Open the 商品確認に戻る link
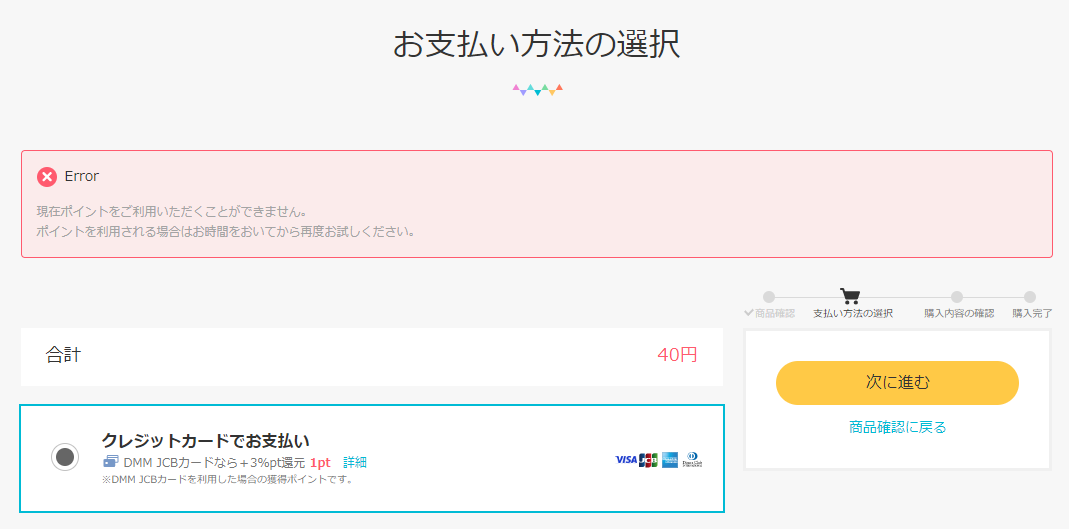Viewport: 1069px width, 529px height. (x=897, y=427)
